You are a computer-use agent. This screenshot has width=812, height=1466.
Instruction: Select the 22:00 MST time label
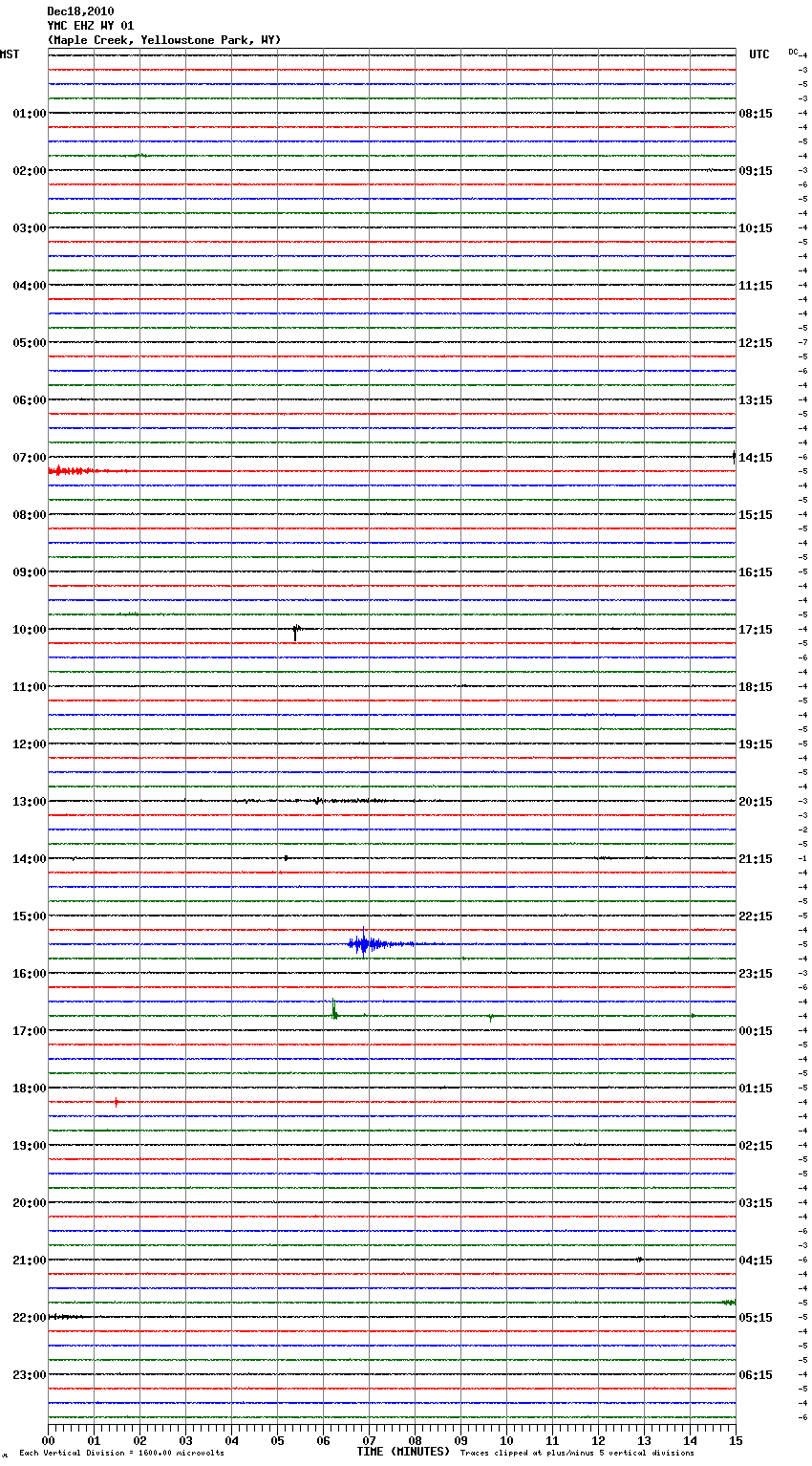click(x=29, y=1318)
